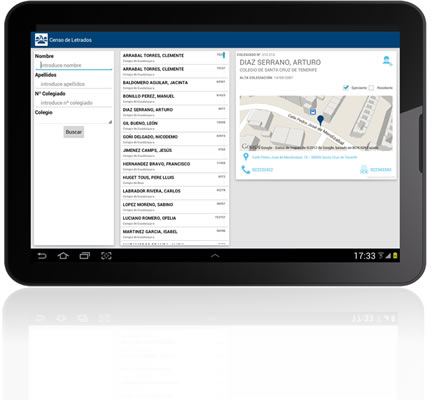Image resolution: width=432 pixels, height=400 pixels.
Task: Tap the Android home button
Action: coord(63,256)
